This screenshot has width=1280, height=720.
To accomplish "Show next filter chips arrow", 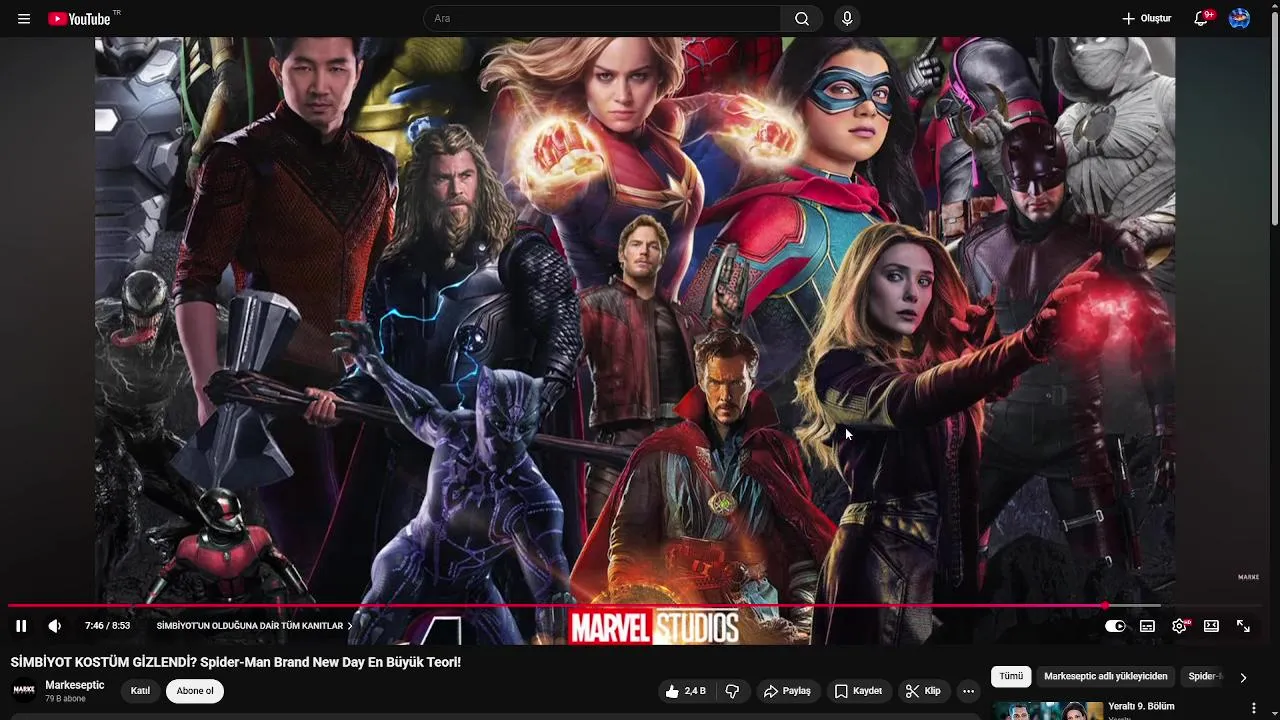I will click(1243, 677).
